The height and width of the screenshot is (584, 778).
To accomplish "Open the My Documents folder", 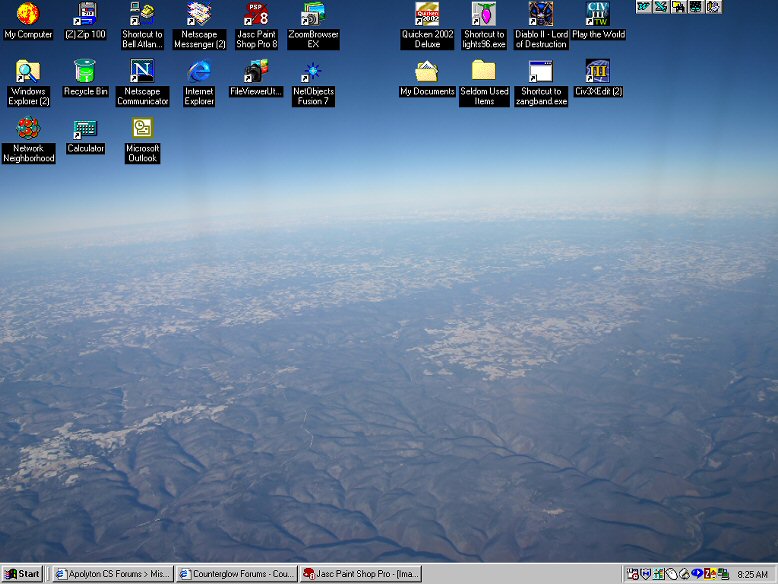I will pos(427,71).
